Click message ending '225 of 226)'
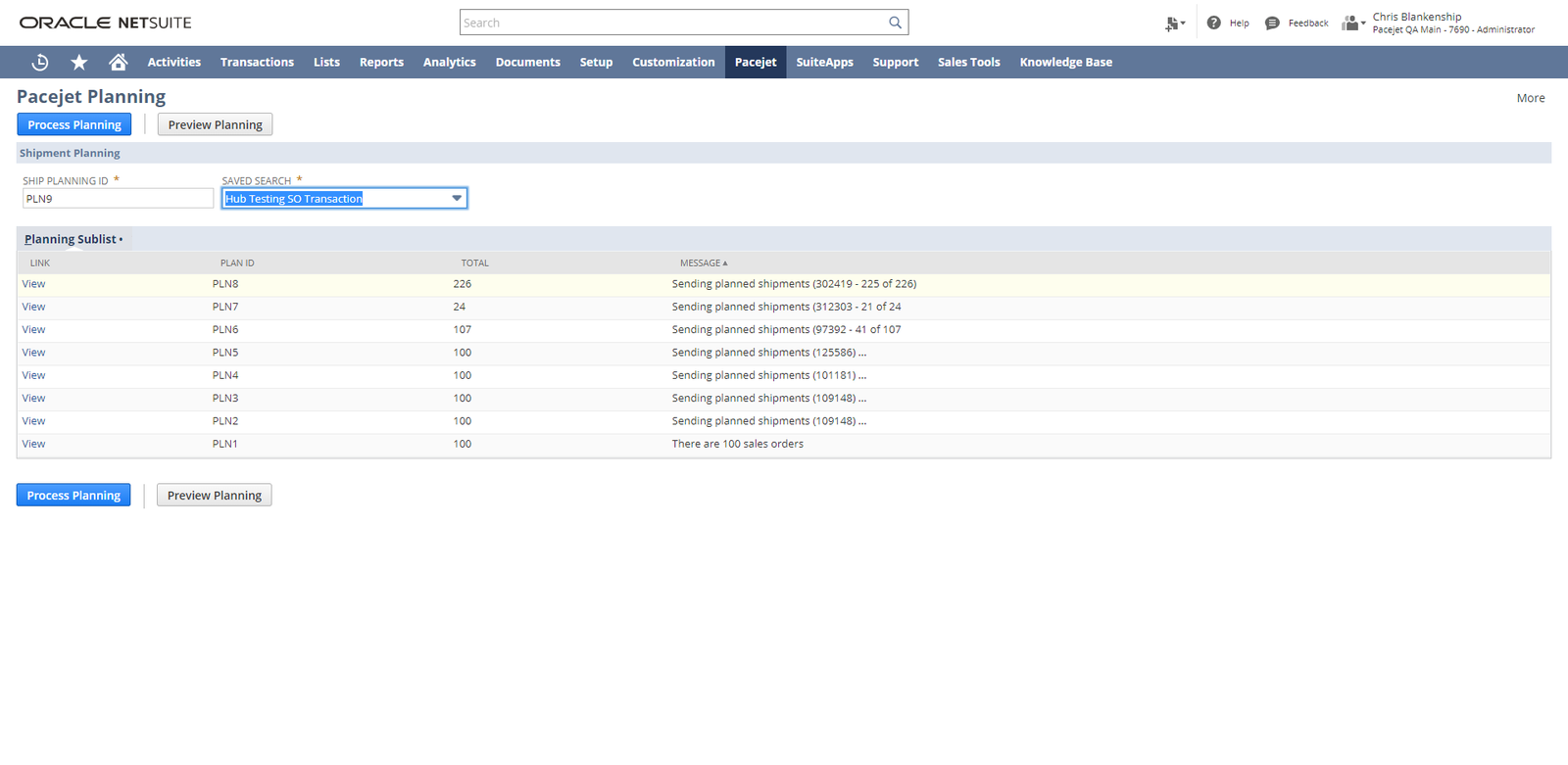The image size is (1568, 765). [x=794, y=284]
